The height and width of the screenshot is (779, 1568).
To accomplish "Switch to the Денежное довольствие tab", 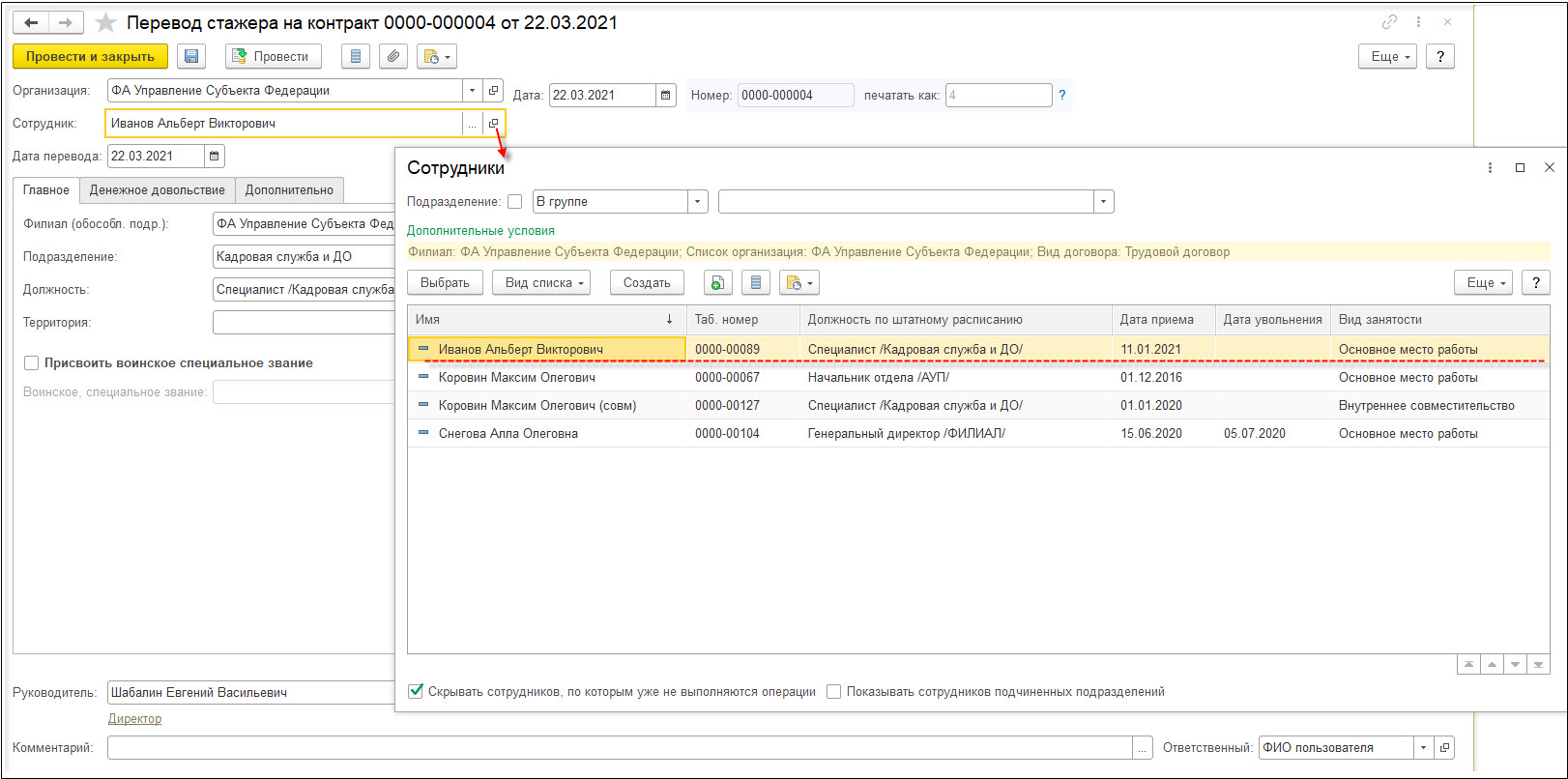I will [x=158, y=189].
